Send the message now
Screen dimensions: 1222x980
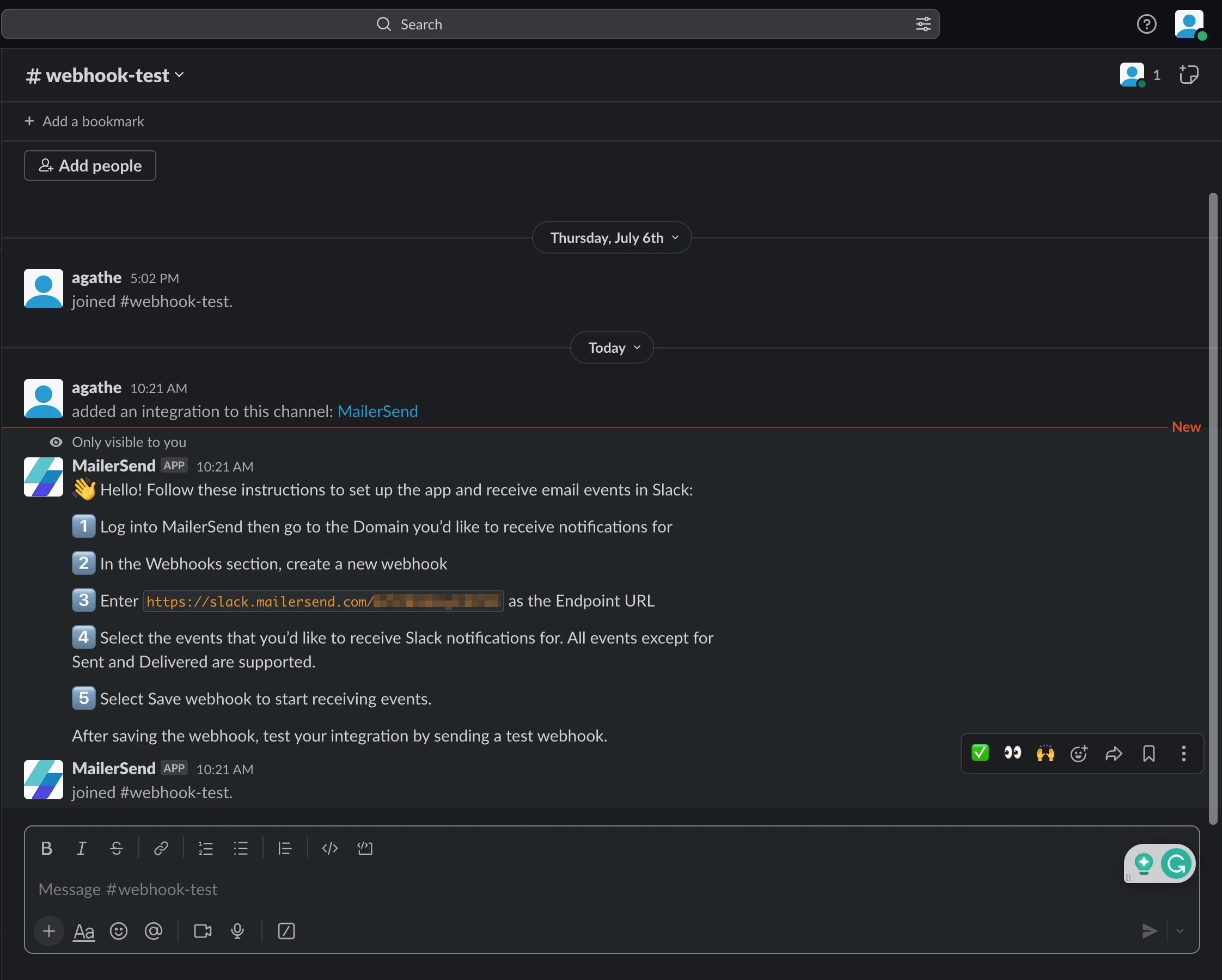point(1149,930)
